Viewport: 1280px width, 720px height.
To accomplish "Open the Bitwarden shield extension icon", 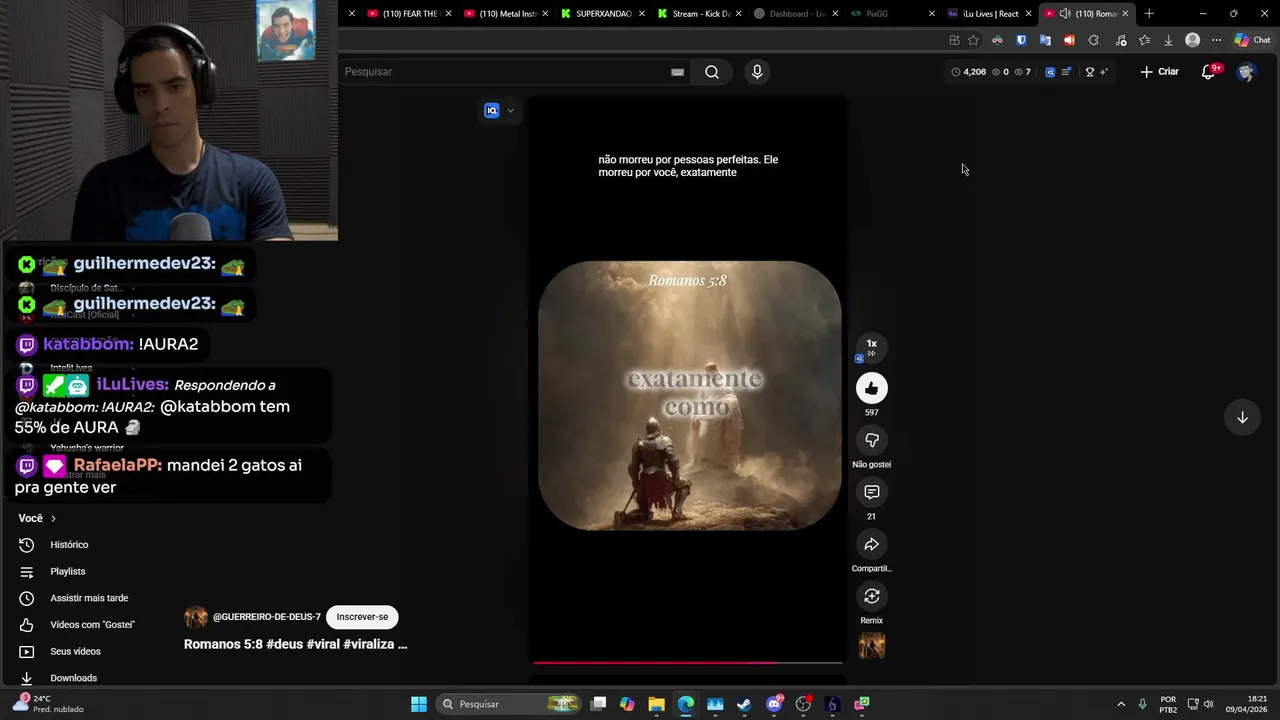I will pyautogui.click(x=1021, y=40).
